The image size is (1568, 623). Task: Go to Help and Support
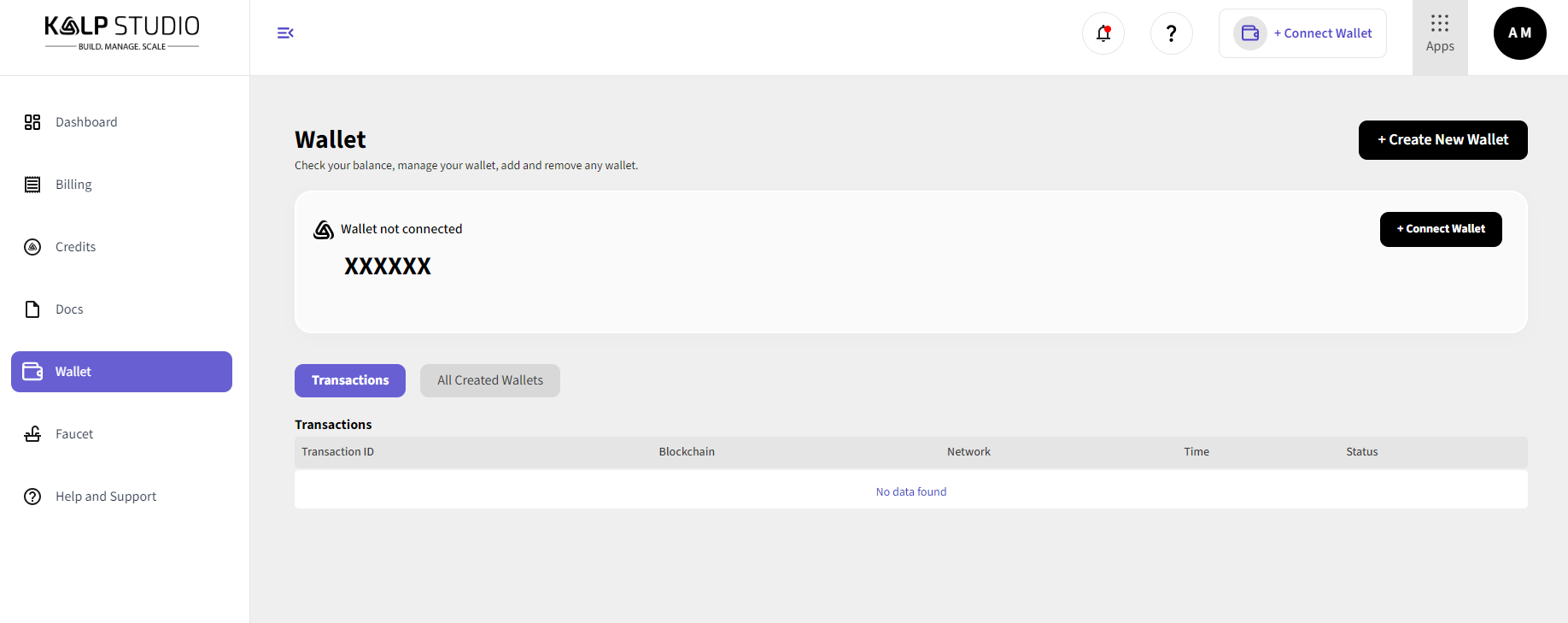106,497
